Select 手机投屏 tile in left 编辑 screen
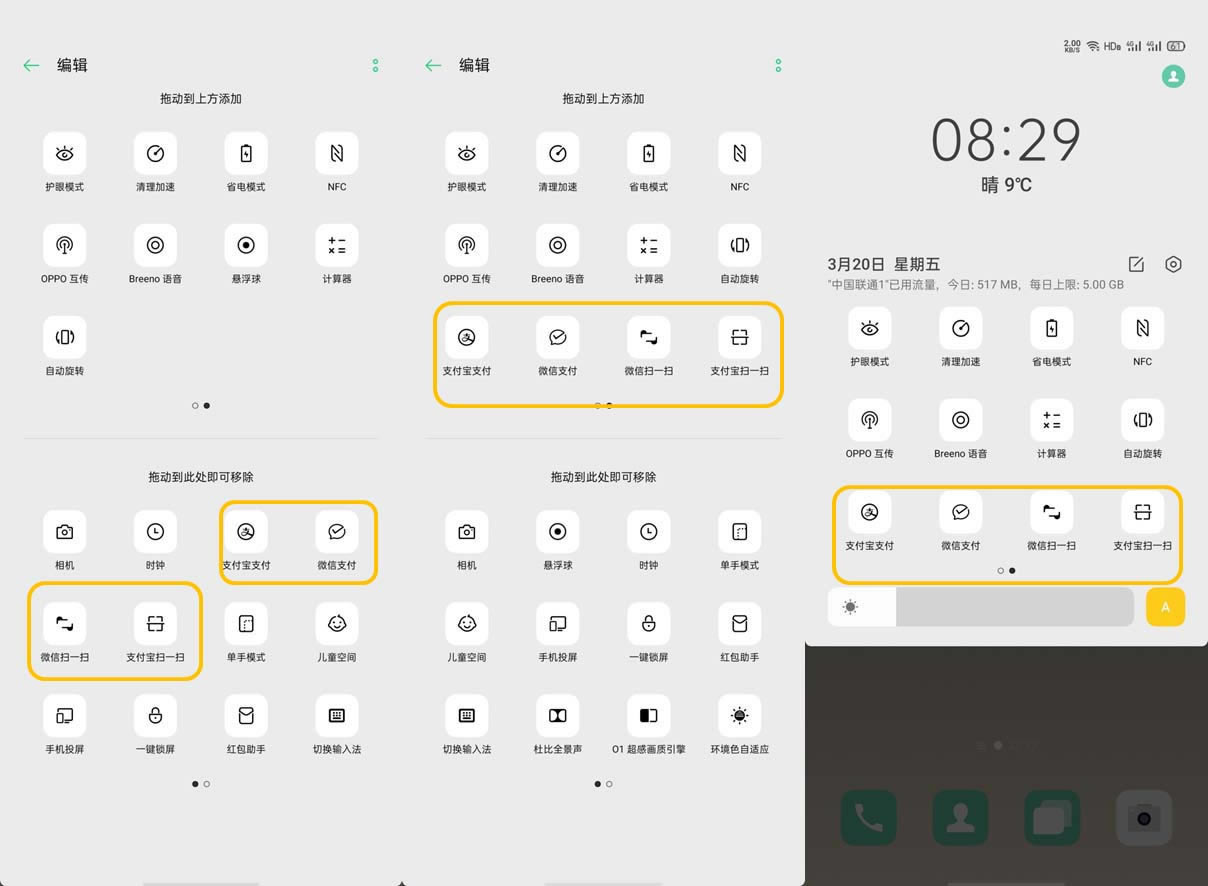The width and height of the screenshot is (1208, 886). [65, 716]
